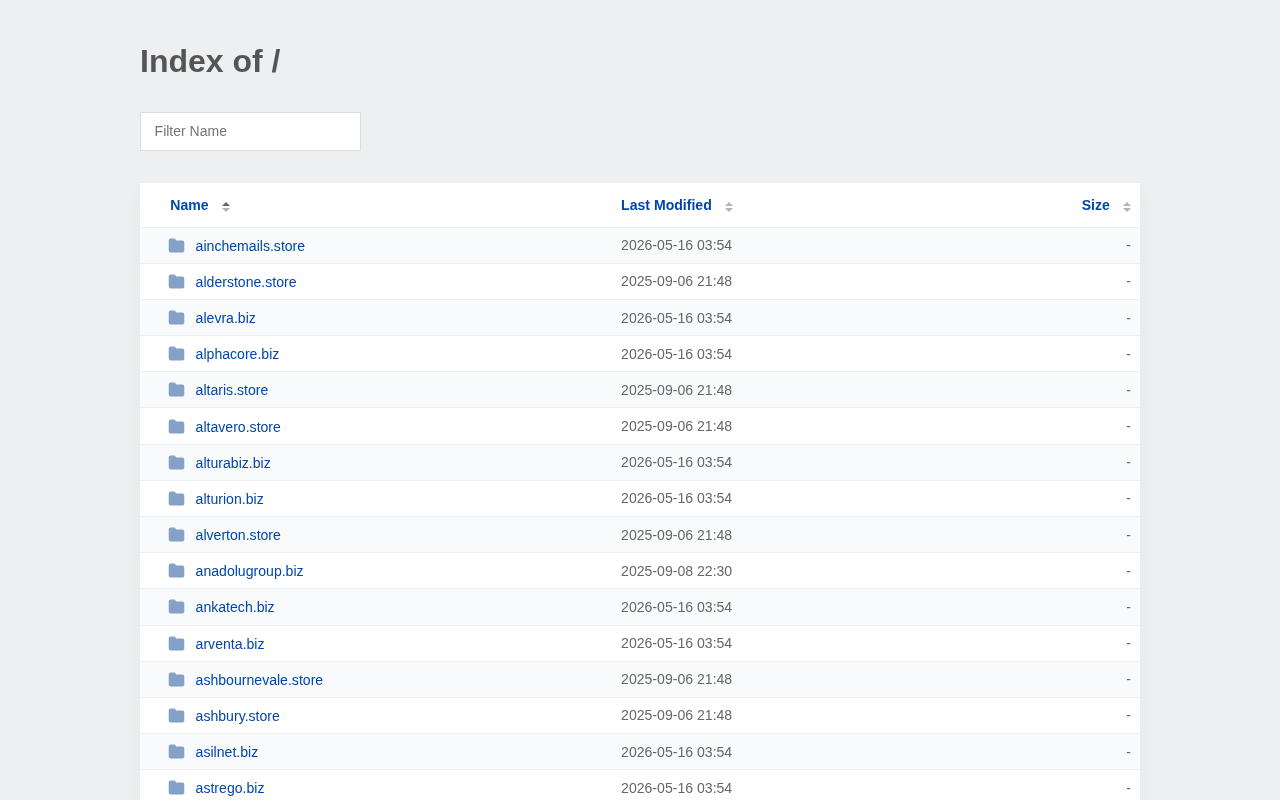Click date 2025-09-08 22:30 of anadolugroup.biz
Image resolution: width=1280 pixels, height=800 pixels.
(x=676, y=571)
